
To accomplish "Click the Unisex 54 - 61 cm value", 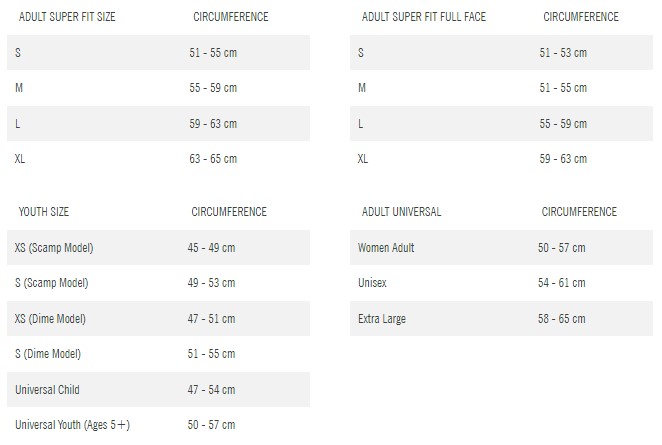I will pos(561,283).
